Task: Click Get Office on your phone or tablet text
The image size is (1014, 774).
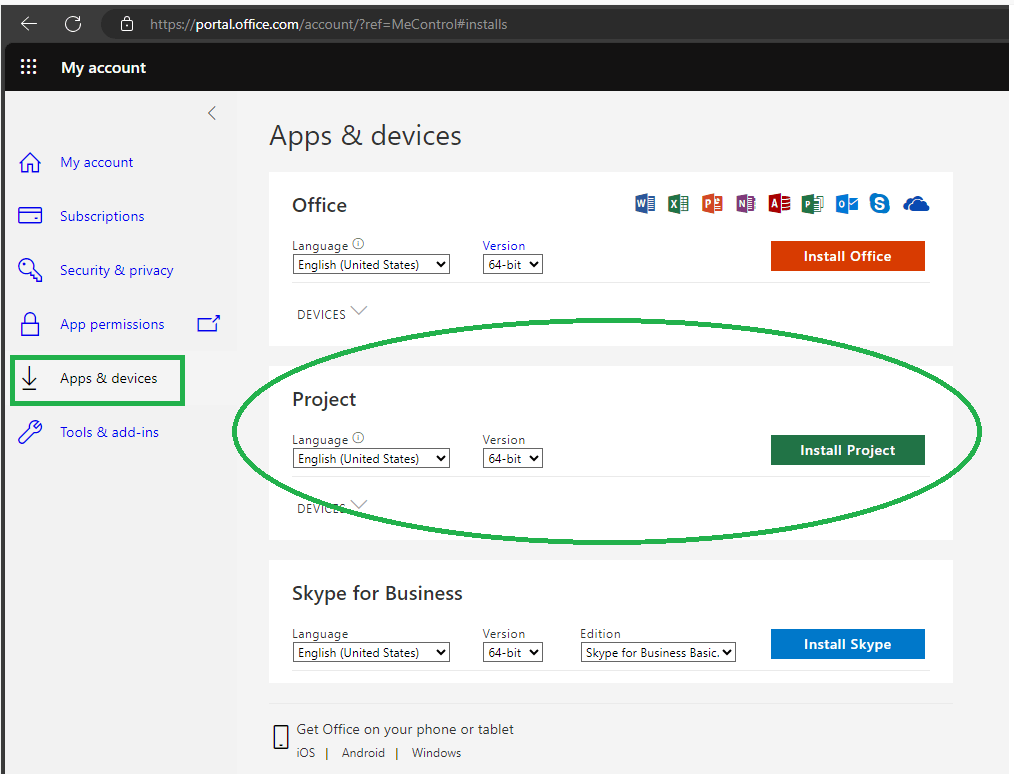Action: tap(405, 729)
